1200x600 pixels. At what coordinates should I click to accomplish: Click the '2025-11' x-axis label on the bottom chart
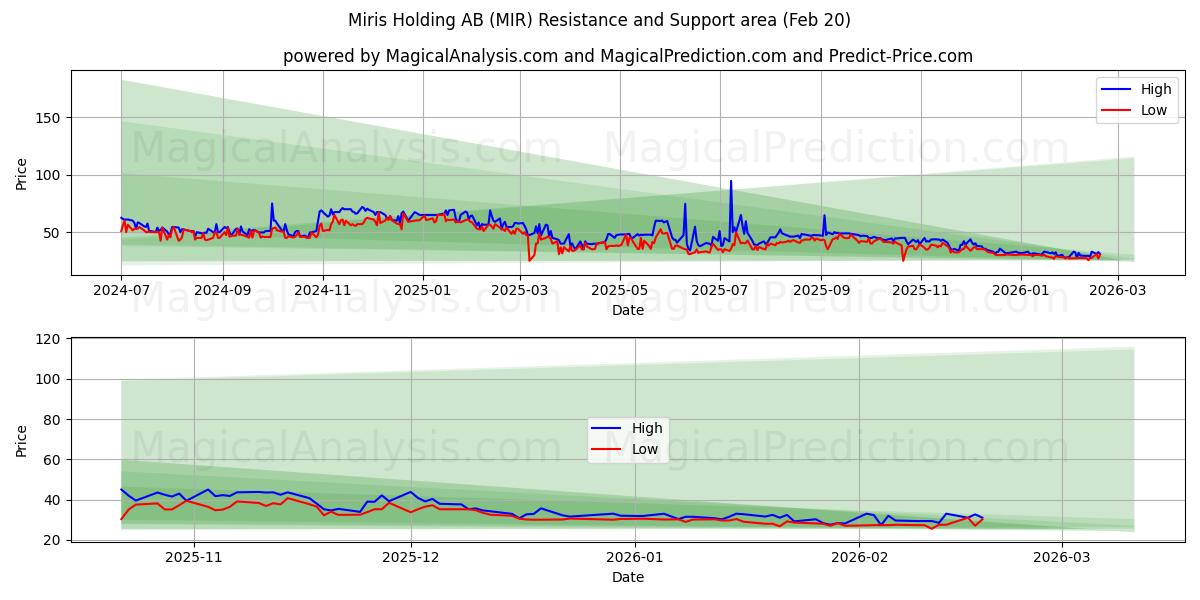tap(194, 557)
